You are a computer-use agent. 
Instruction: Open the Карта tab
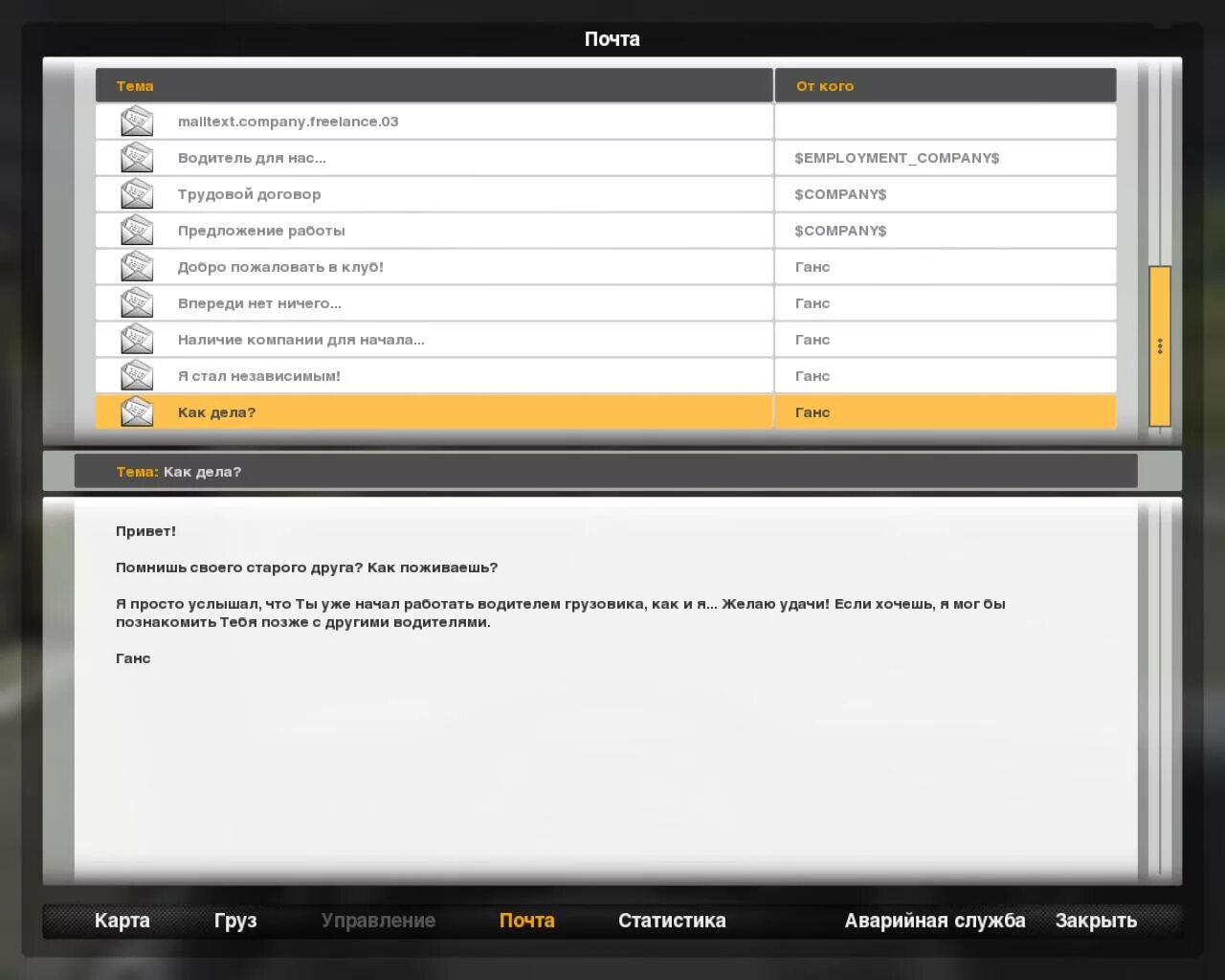(x=122, y=921)
